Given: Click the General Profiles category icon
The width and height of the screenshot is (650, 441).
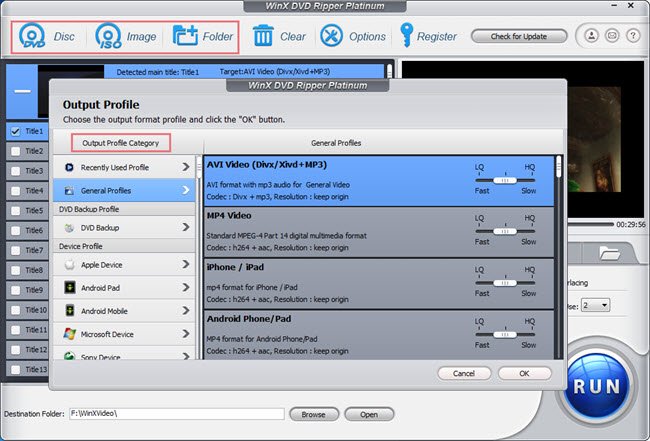Looking at the screenshot, I should pyautogui.click(x=69, y=191).
